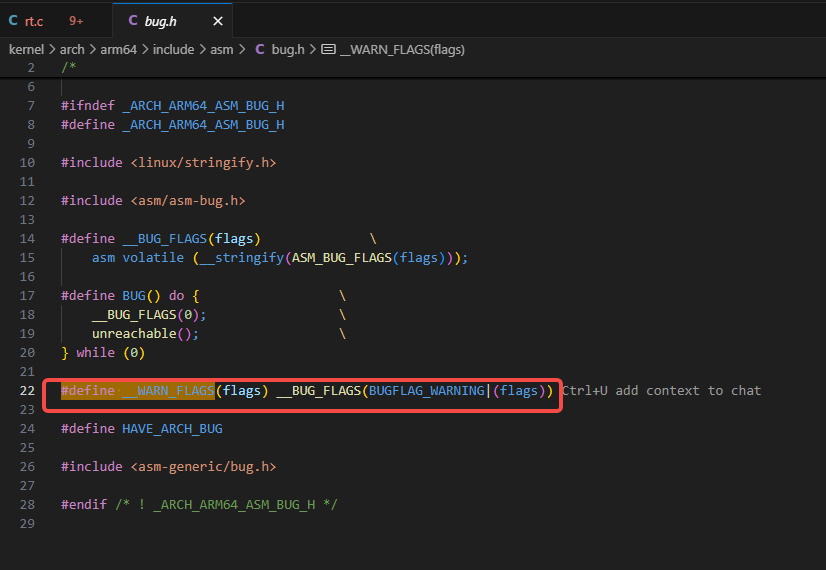This screenshot has width=826, height=570.
Task: Open the arch breadcrumb folder
Action: (x=72, y=50)
